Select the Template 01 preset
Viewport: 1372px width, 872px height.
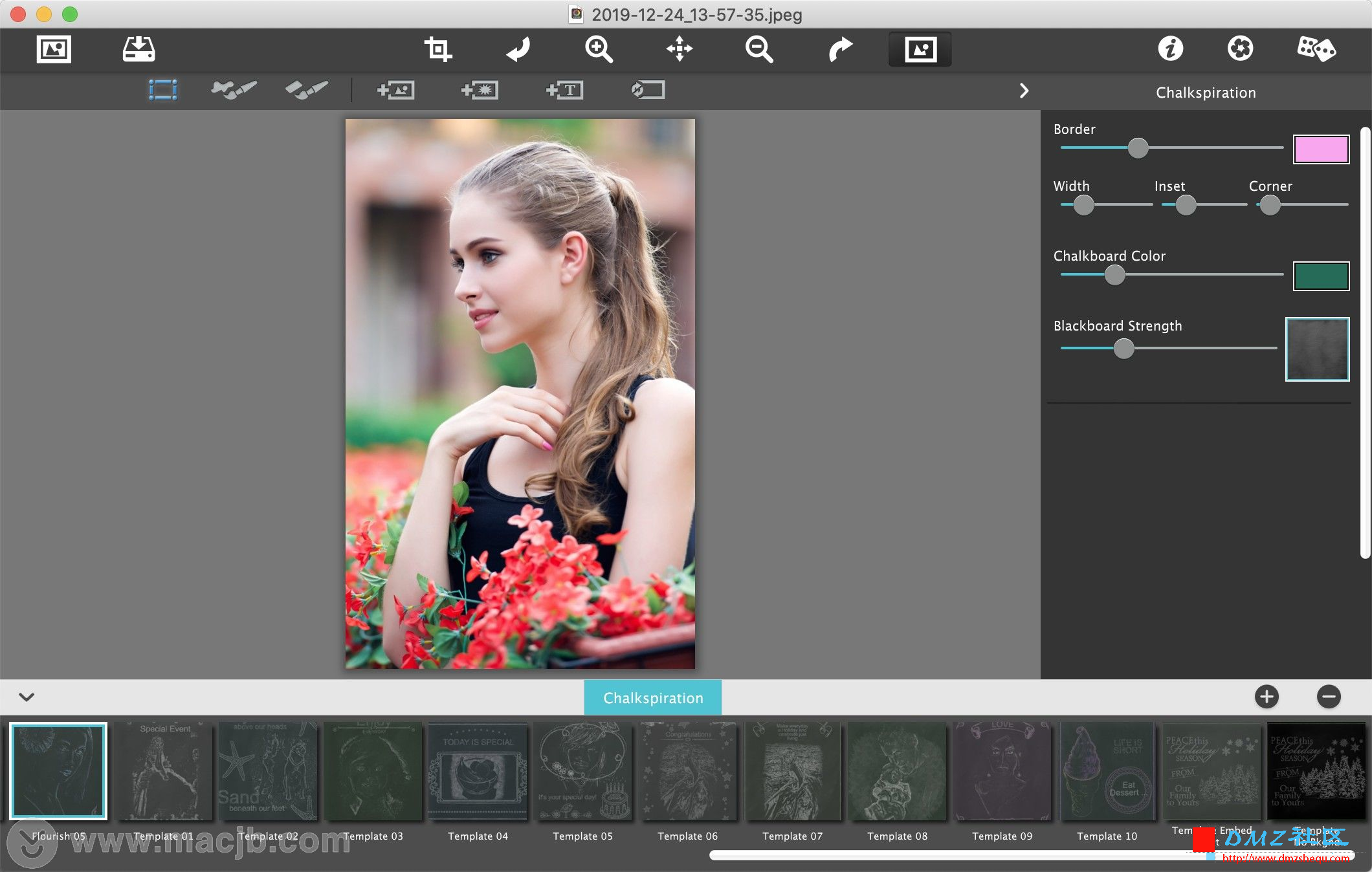click(x=163, y=771)
